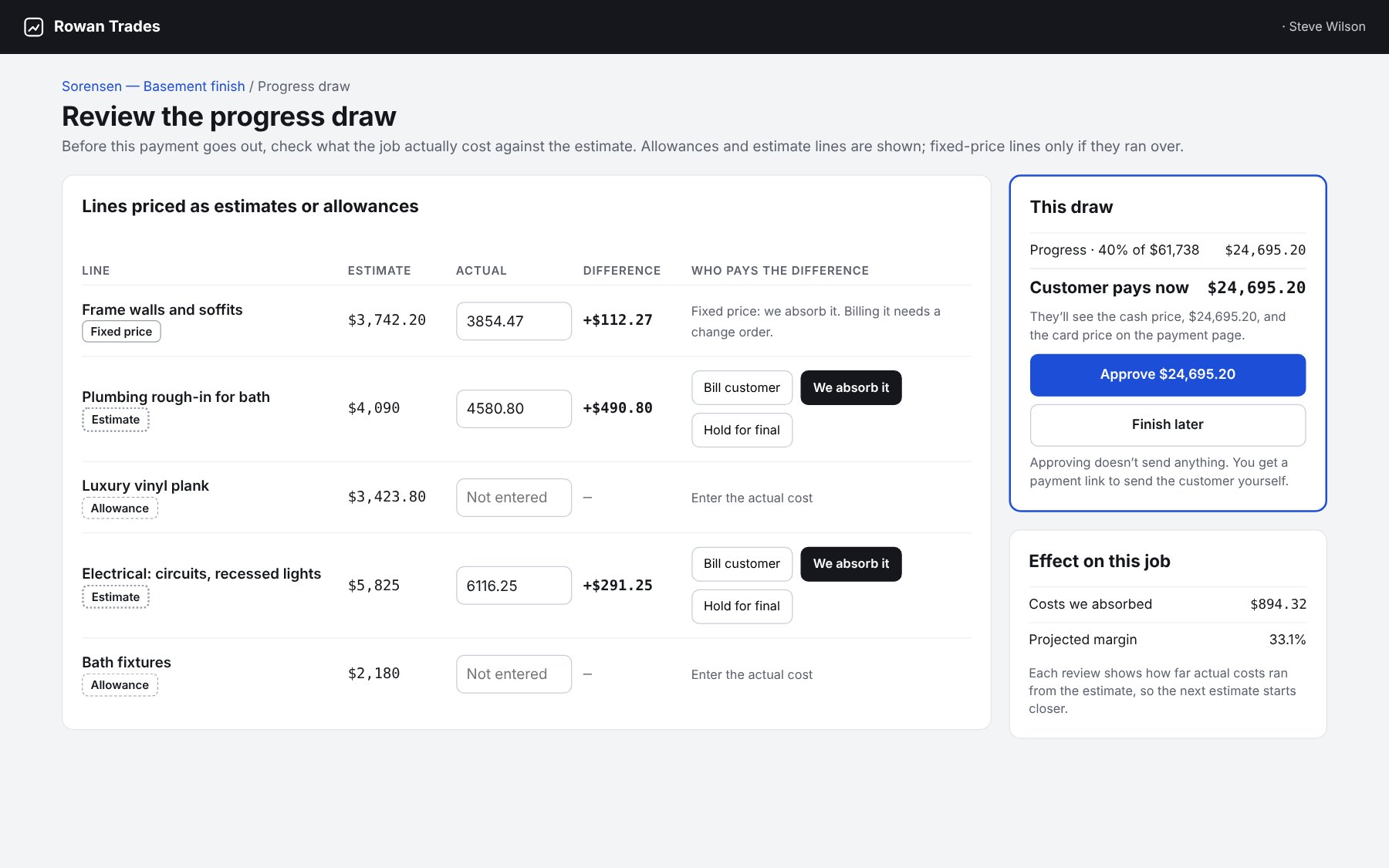This screenshot has height=868, width=1389.
Task: Click the Lines priced as estimates heading
Action: pyautogui.click(x=250, y=207)
